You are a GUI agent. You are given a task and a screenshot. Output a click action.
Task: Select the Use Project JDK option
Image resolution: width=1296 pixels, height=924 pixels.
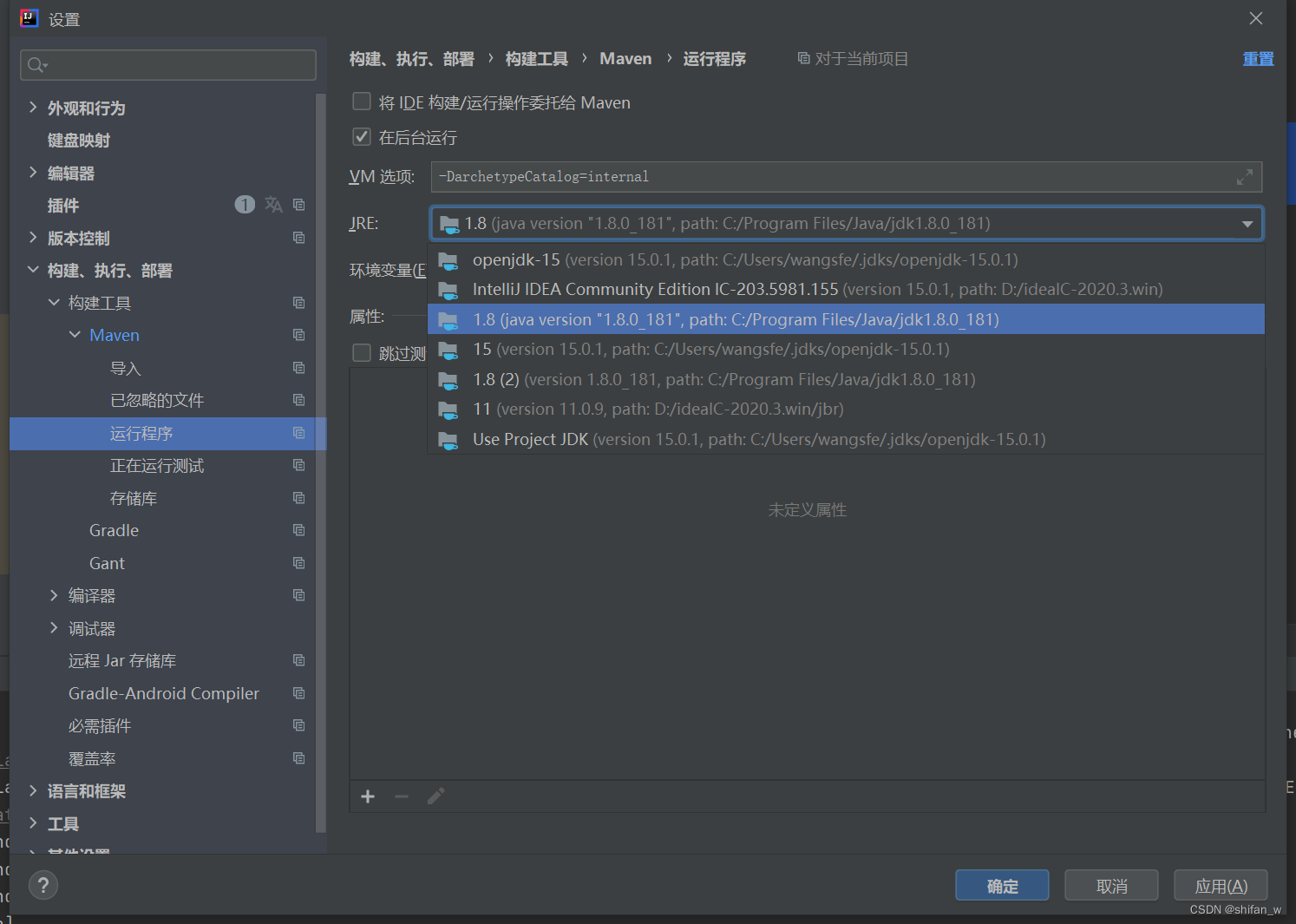click(847, 439)
